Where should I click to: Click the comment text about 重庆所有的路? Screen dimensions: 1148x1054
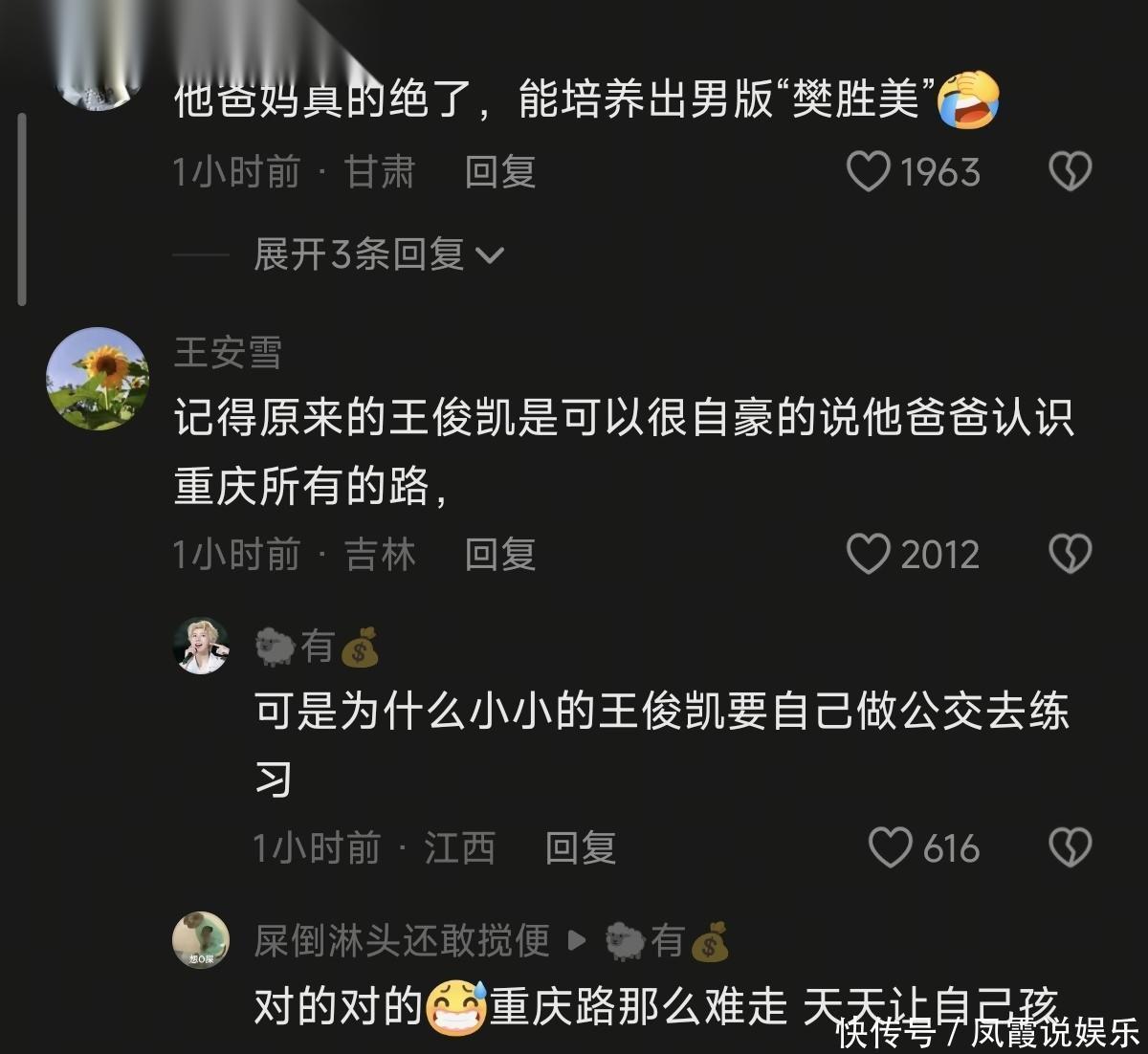[x=624, y=453]
